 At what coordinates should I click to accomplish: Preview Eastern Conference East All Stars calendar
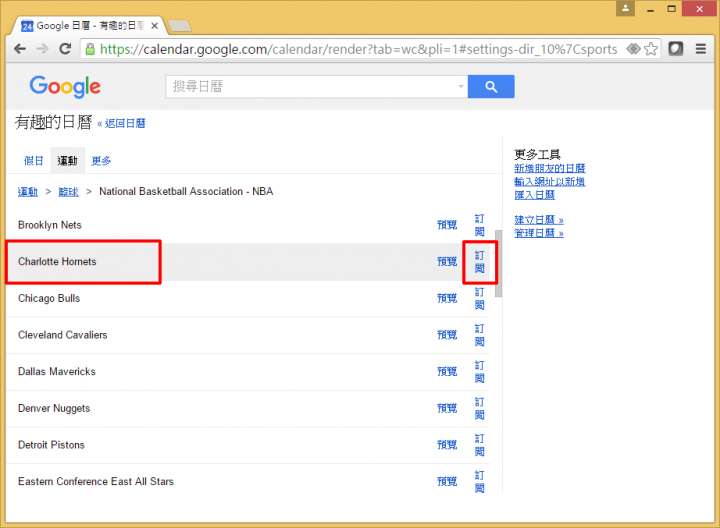coord(447,482)
